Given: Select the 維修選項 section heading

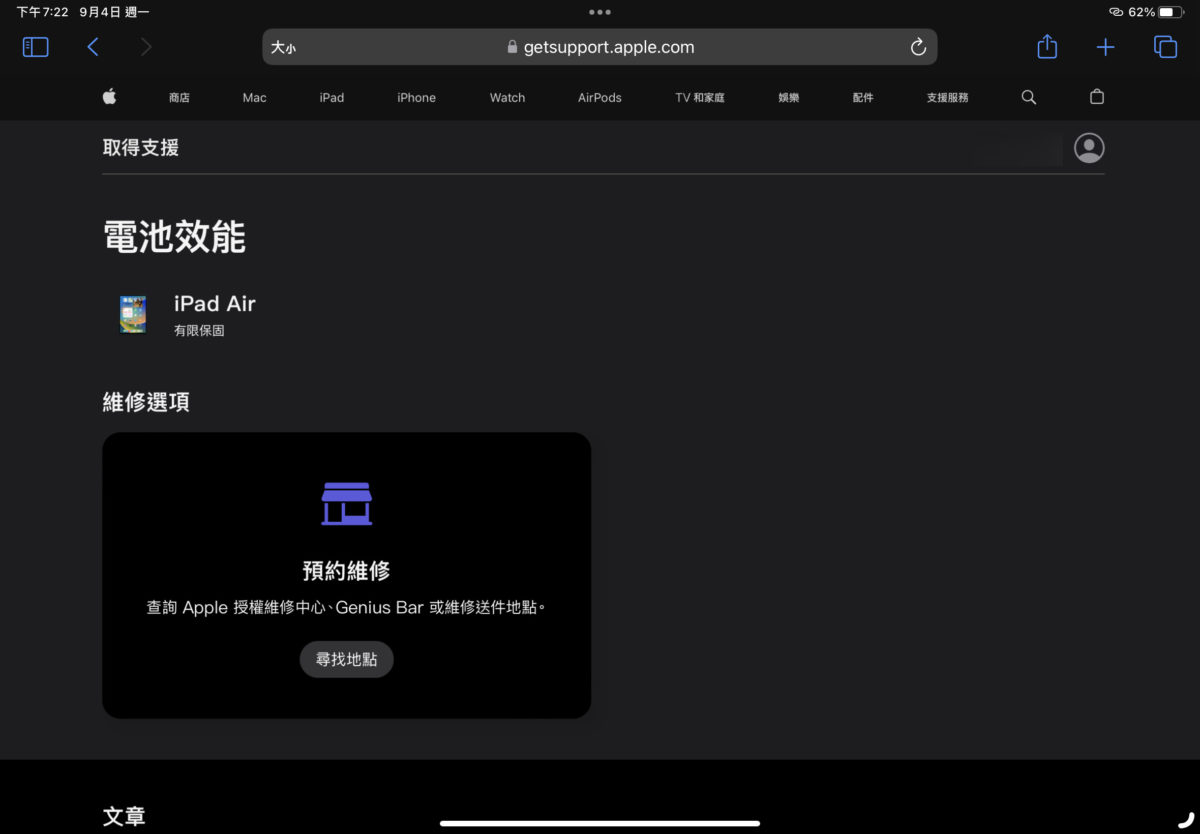Looking at the screenshot, I should [x=146, y=402].
